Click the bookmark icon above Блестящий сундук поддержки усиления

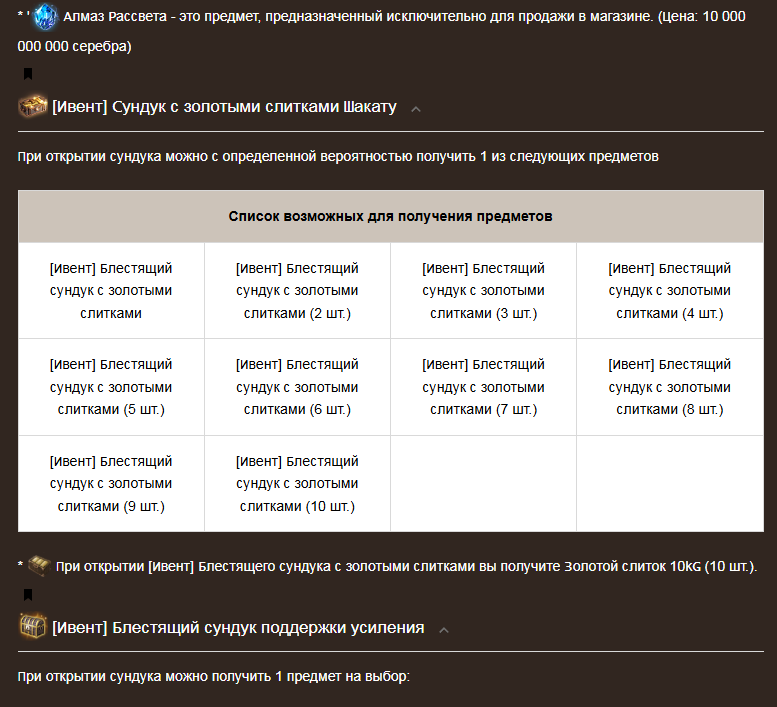(x=28, y=595)
